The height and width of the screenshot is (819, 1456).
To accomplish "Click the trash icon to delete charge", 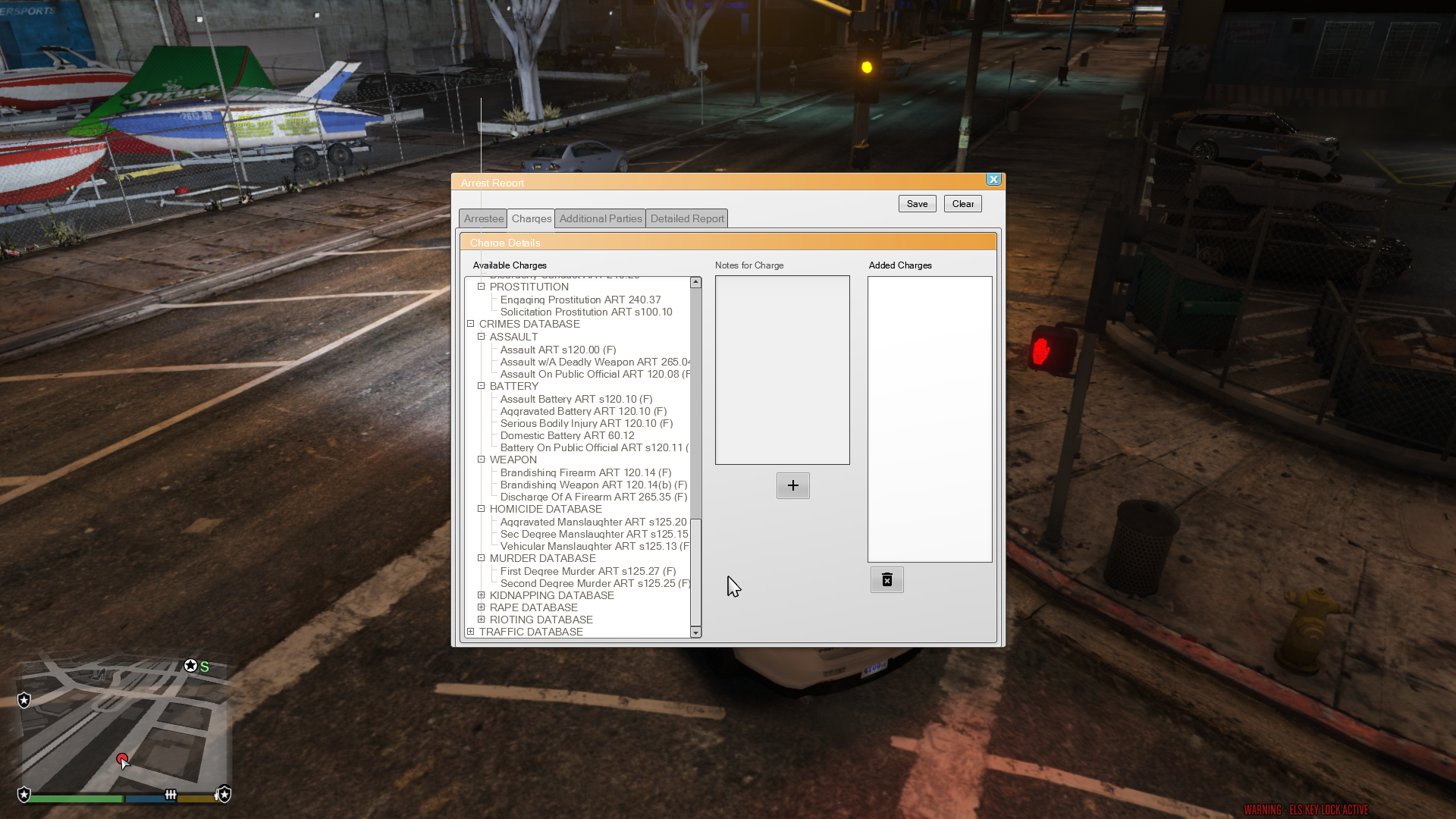I will [886, 580].
